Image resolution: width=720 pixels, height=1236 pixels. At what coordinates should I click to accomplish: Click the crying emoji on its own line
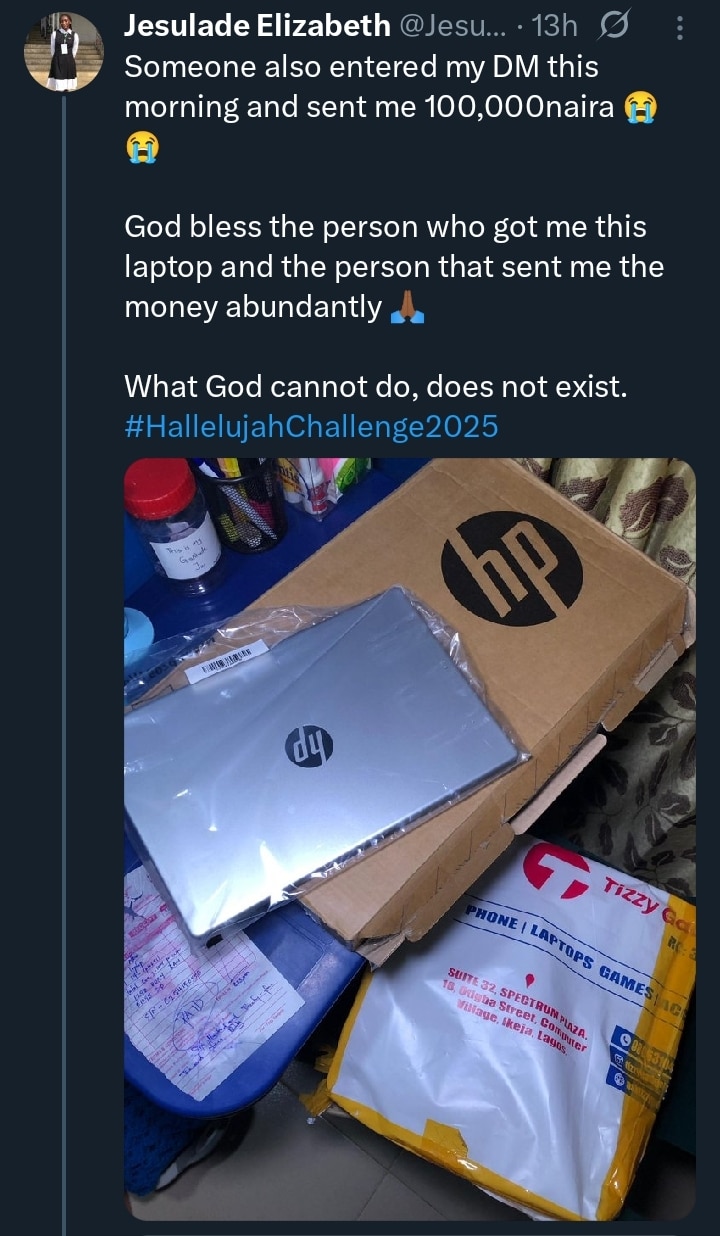pos(141,149)
